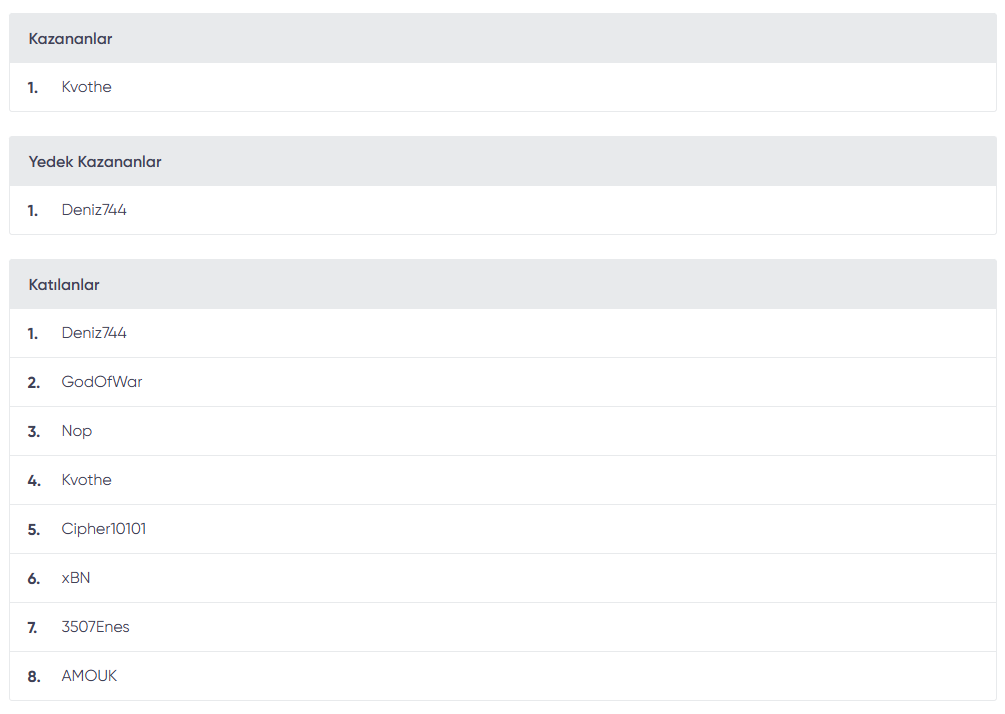Click rank number 1 in Kazananlar

33,88
